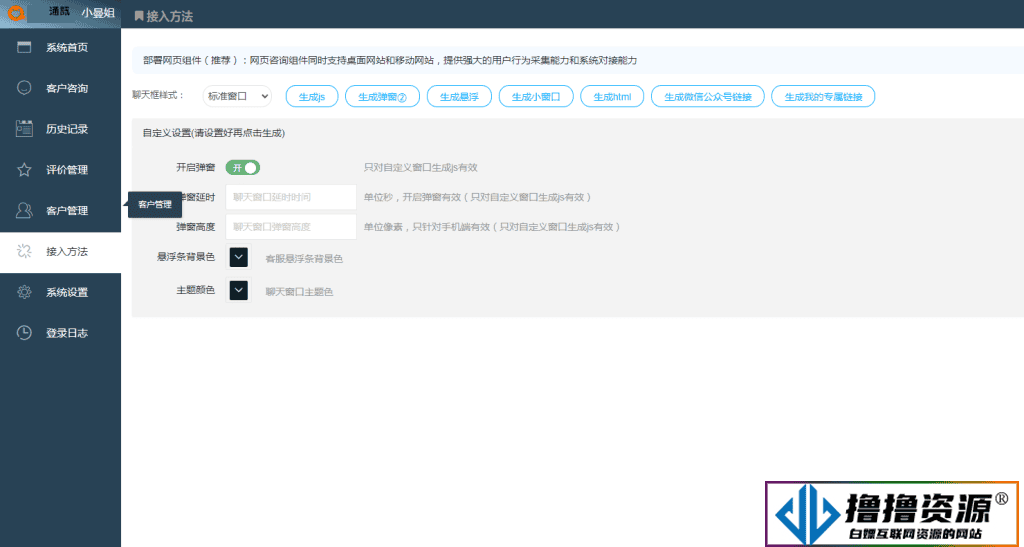The image size is (1024, 547).
Task: Click the 单位像素 height hint text
Action: (x=492, y=227)
